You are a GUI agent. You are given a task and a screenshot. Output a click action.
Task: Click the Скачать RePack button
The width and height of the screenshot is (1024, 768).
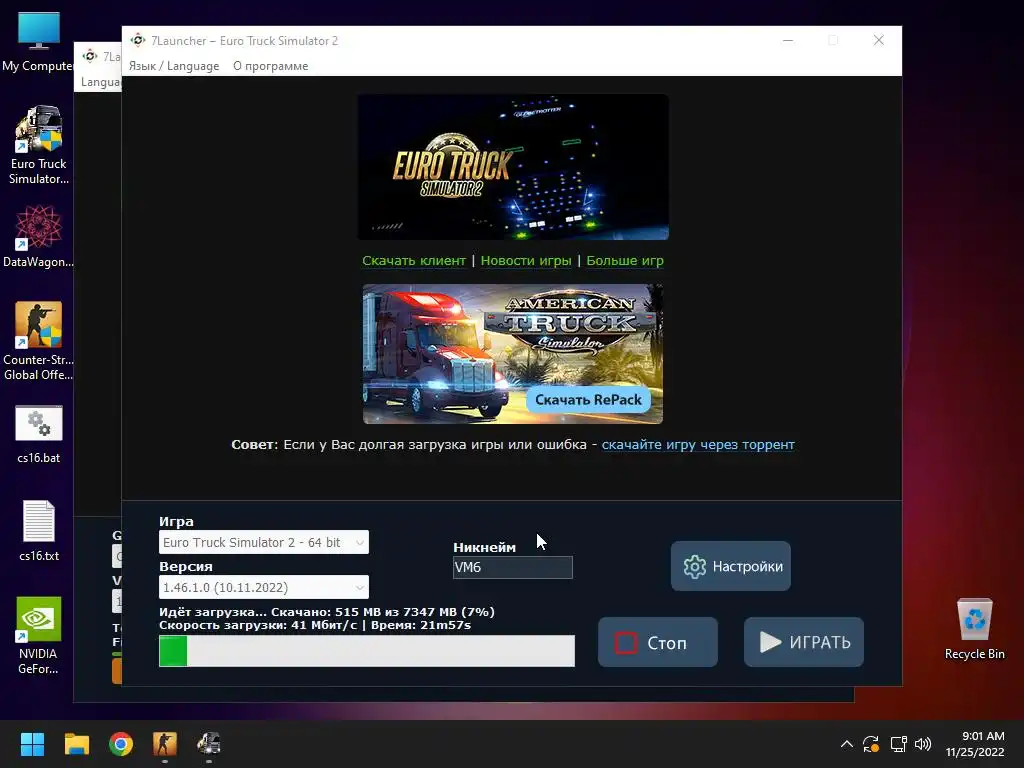[x=588, y=400]
